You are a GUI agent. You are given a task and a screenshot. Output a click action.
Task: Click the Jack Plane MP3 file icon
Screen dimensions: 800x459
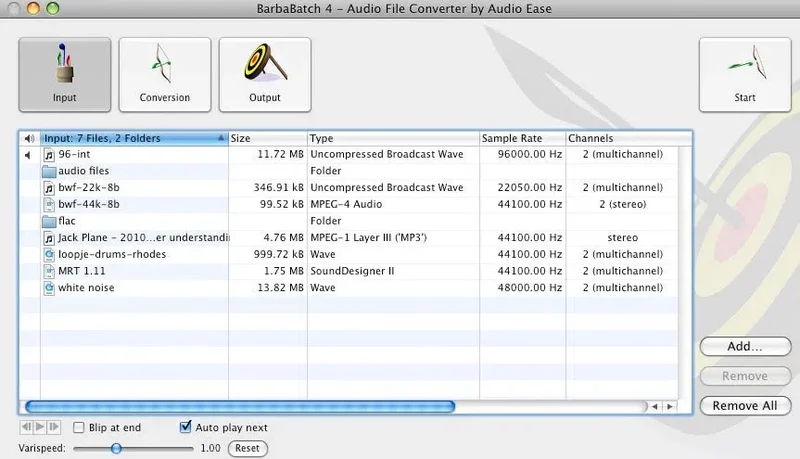point(49,238)
